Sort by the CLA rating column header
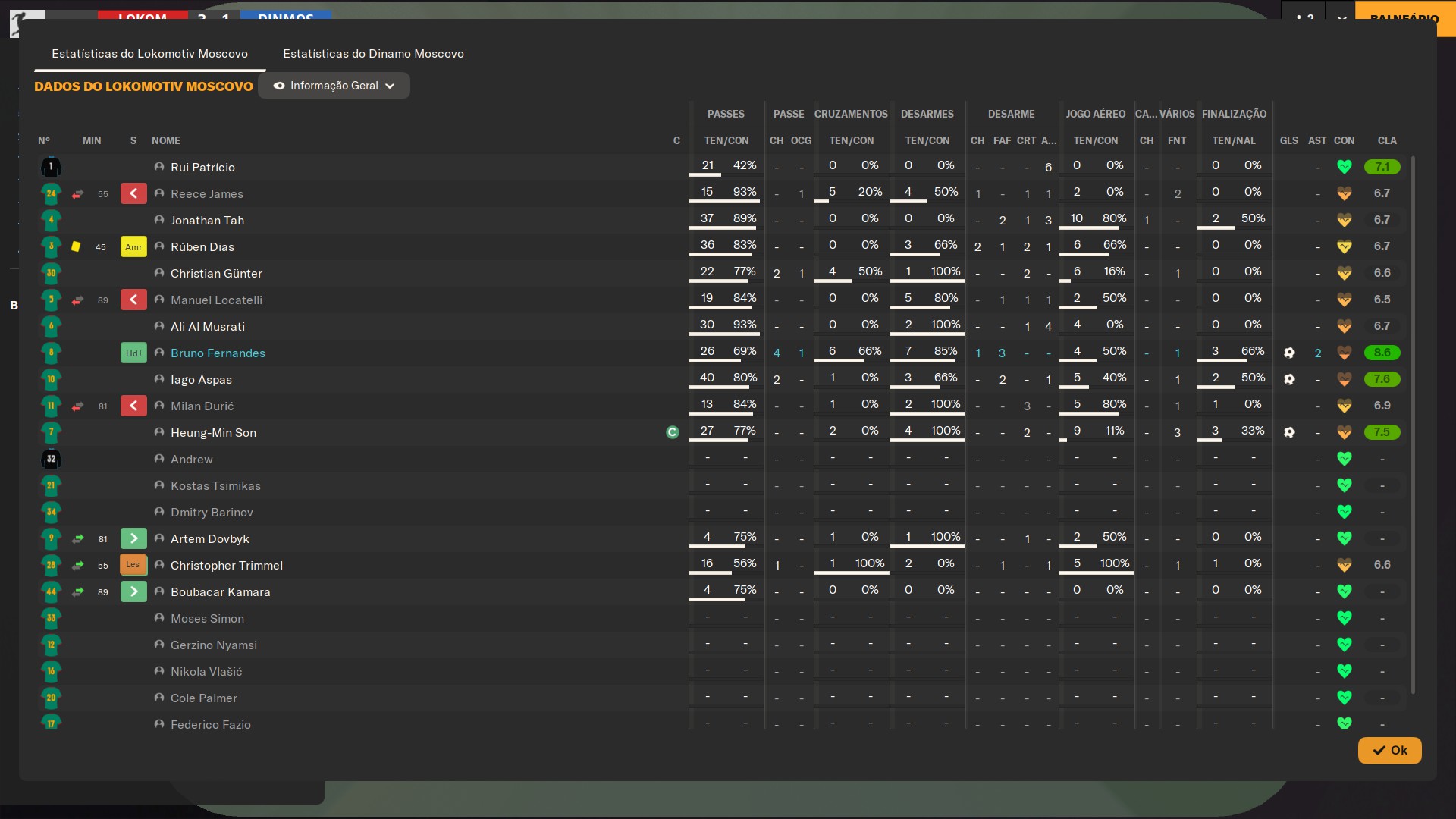The image size is (1456, 819). 1387,140
